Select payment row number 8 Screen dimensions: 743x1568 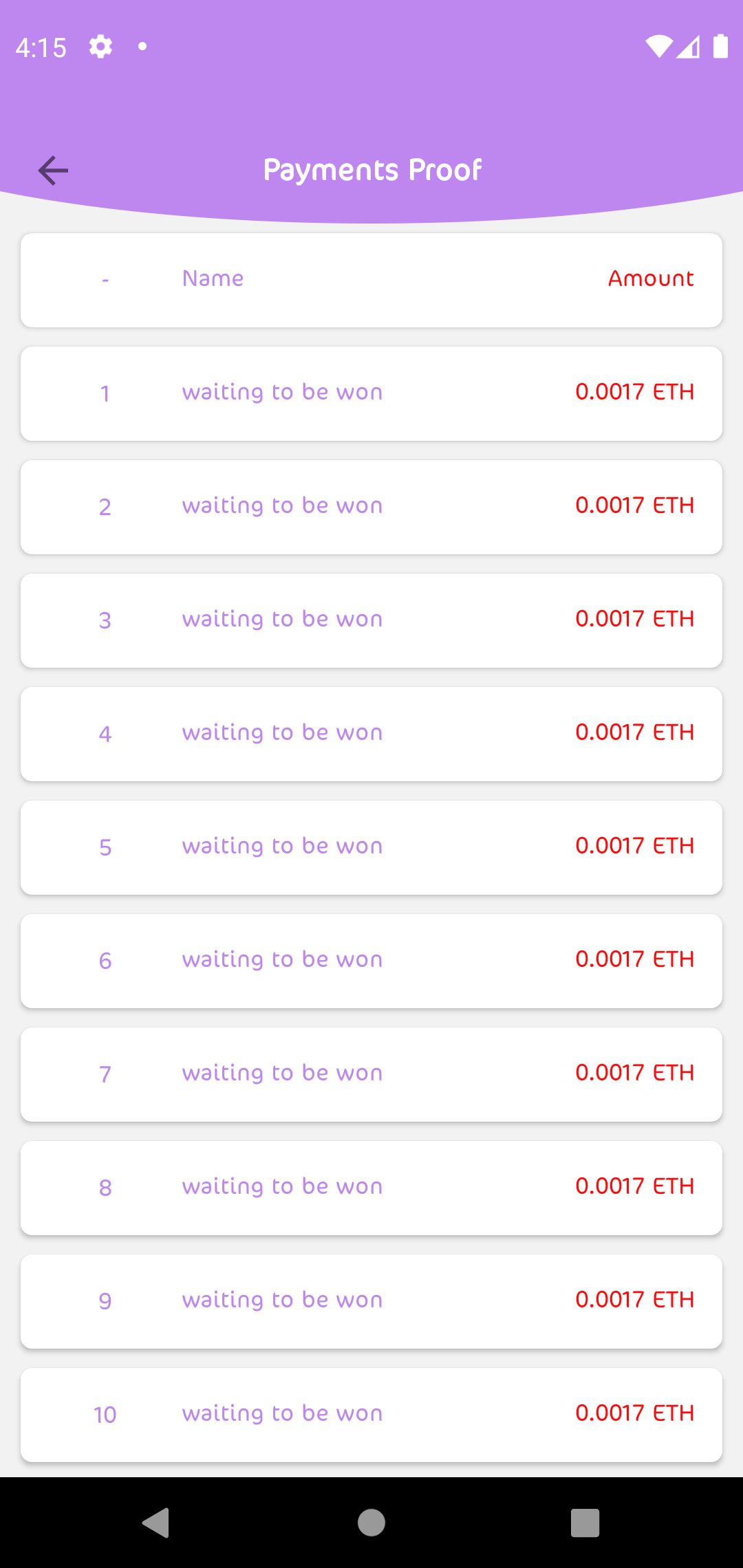point(371,1188)
